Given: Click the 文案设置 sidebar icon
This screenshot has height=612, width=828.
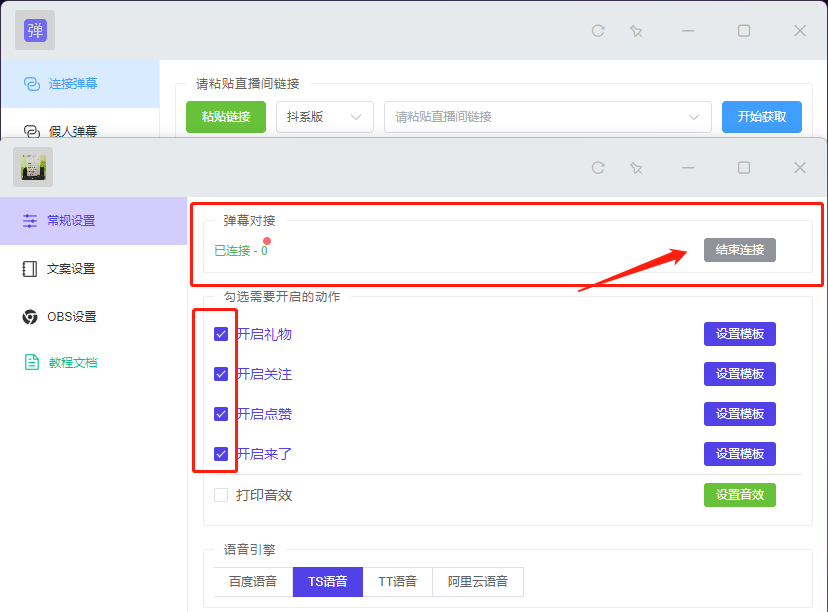Looking at the screenshot, I should point(30,269).
